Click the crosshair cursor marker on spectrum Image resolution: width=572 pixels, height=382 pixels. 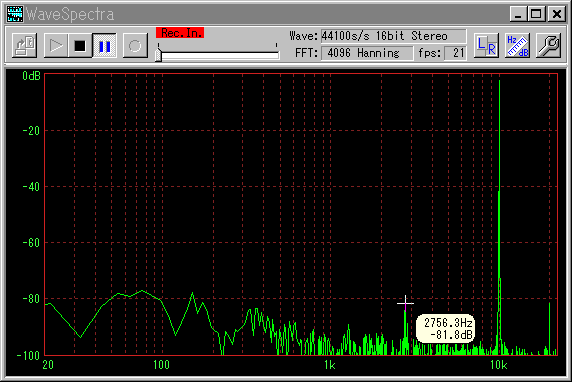(x=405, y=303)
